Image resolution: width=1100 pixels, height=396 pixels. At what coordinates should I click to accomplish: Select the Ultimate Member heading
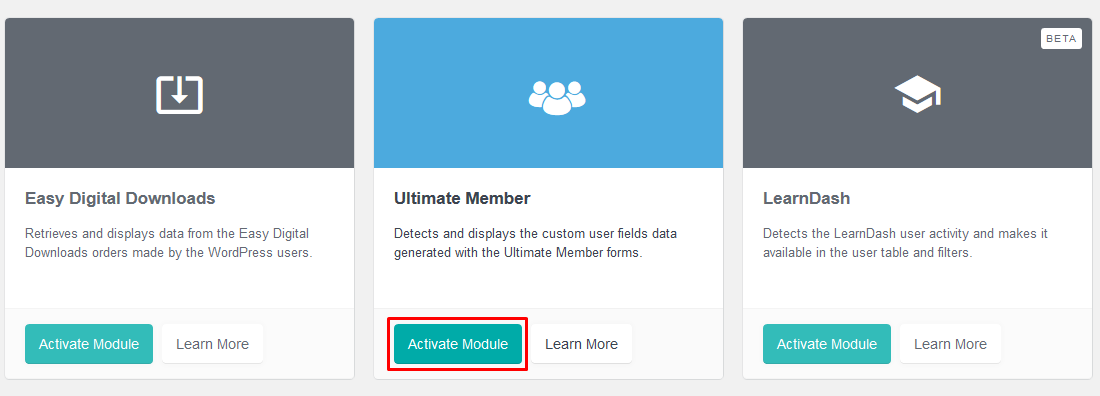coord(462,199)
